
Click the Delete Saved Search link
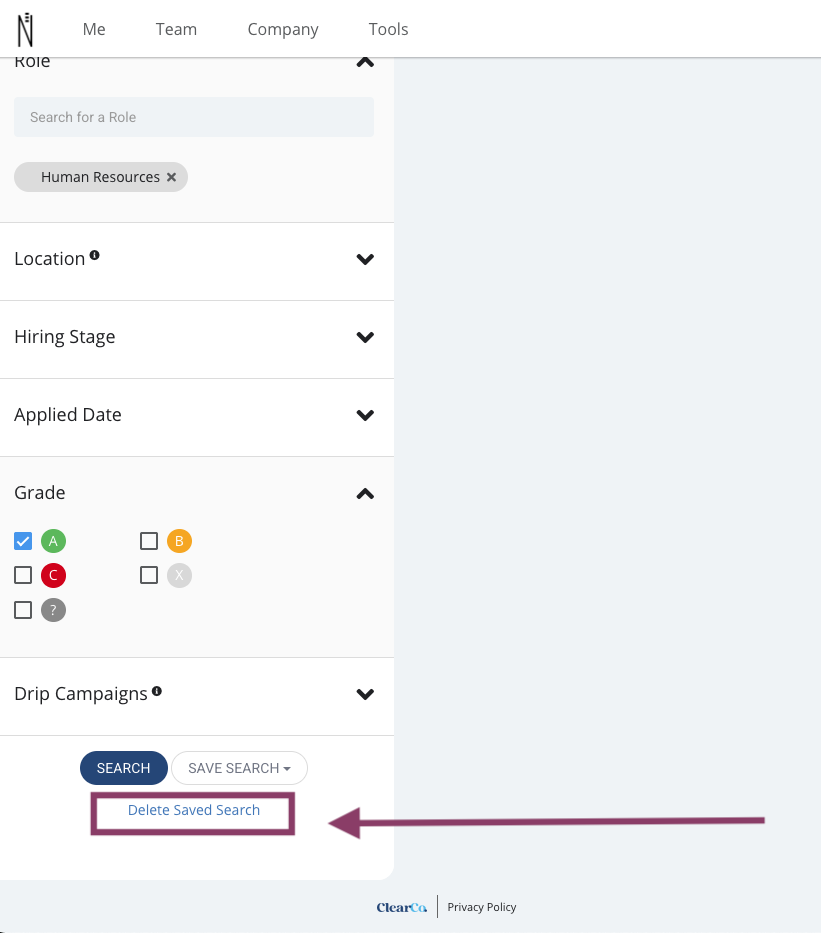tap(194, 810)
